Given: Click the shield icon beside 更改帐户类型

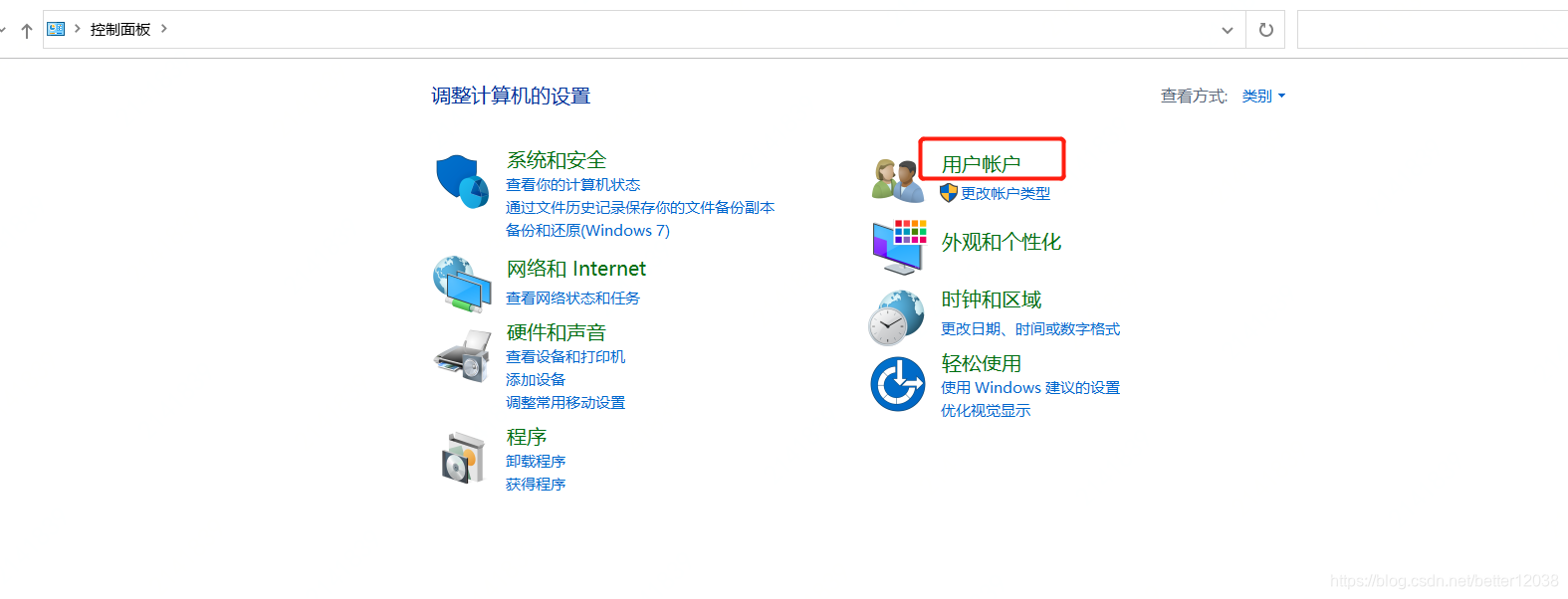Looking at the screenshot, I should (949, 193).
